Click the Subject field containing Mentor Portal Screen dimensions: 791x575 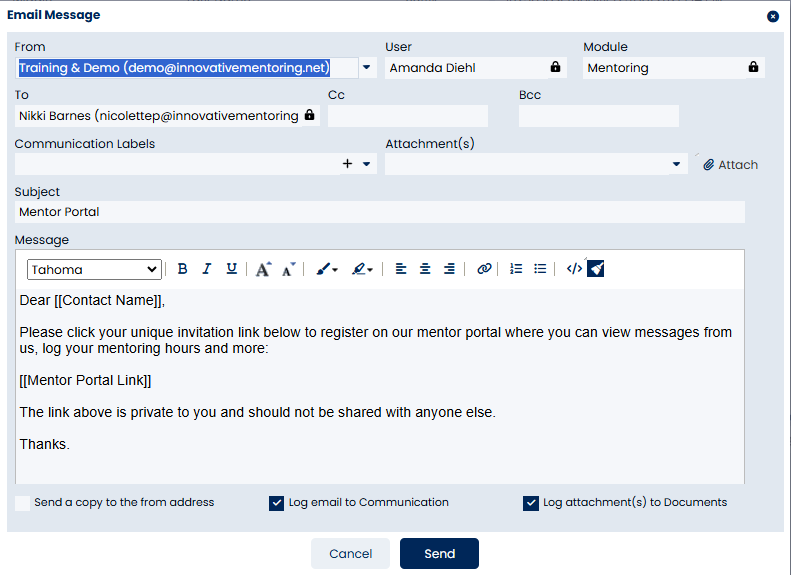click(380, 212)
